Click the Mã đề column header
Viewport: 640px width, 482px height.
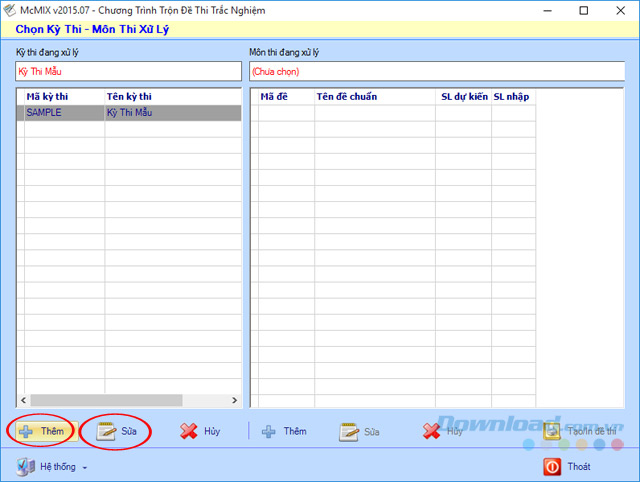[x=282, y=96]
